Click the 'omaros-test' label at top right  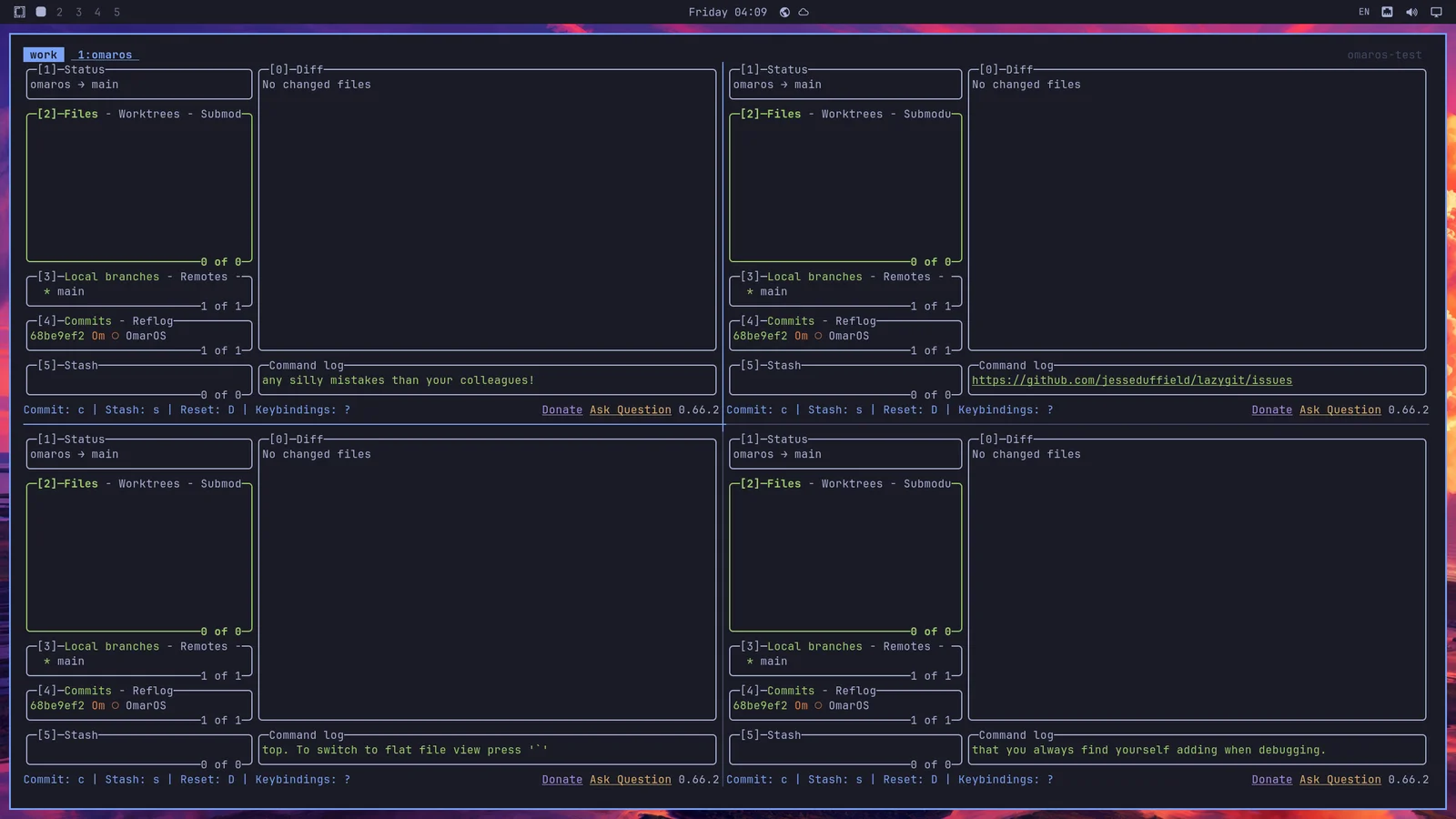(1384, 55)
